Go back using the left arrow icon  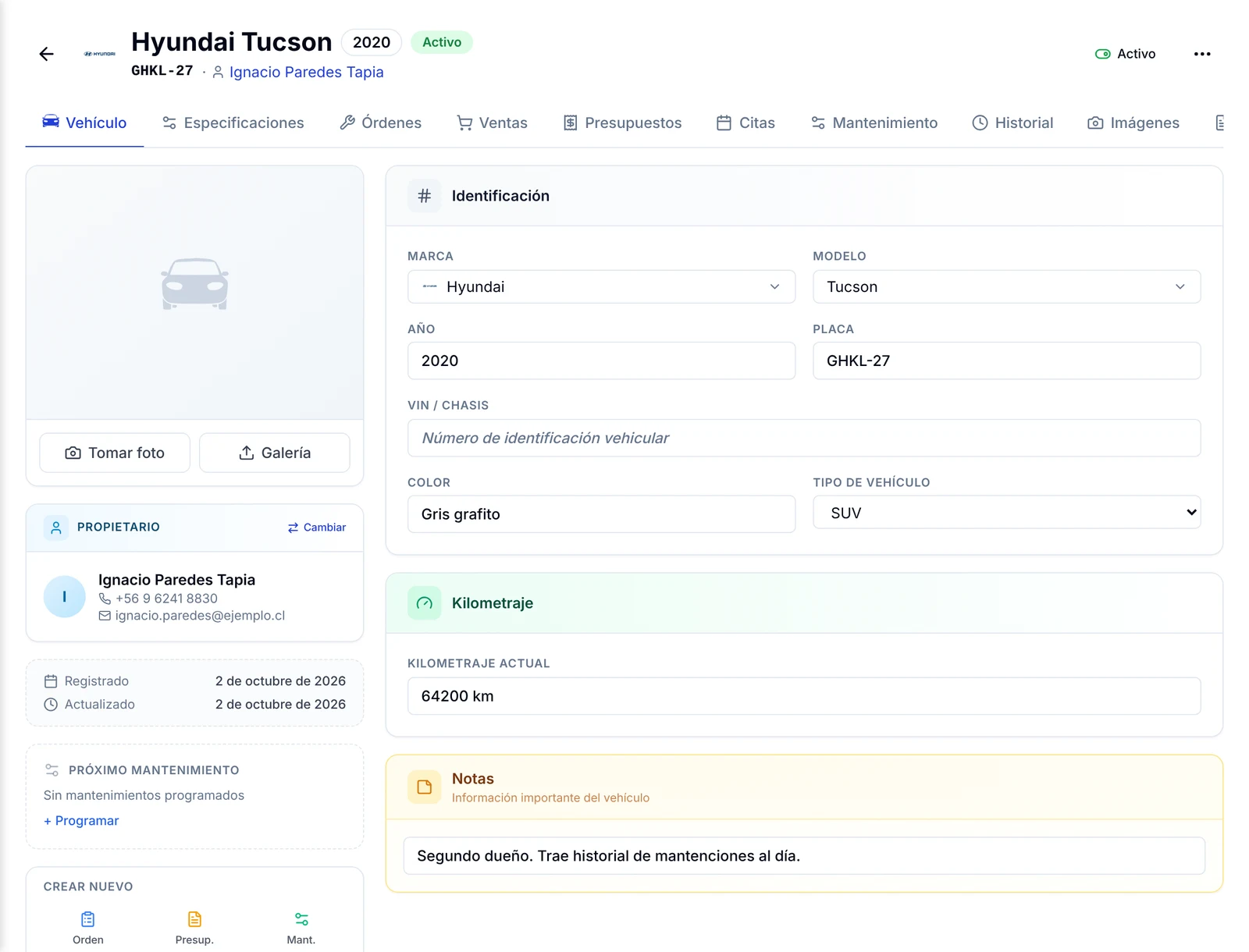point(47,54)
